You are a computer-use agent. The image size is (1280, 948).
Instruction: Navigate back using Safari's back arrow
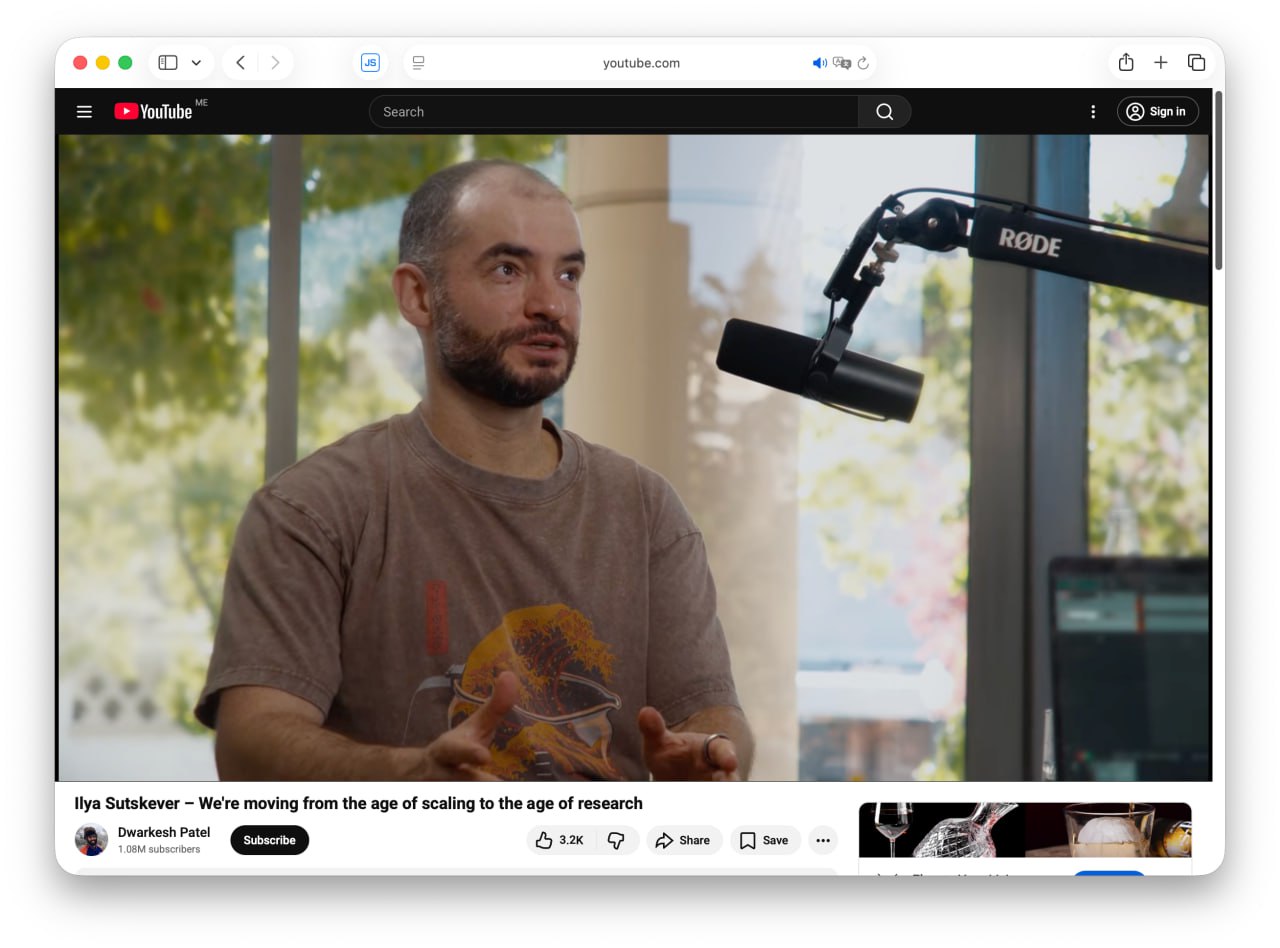(x=240, y=62)
